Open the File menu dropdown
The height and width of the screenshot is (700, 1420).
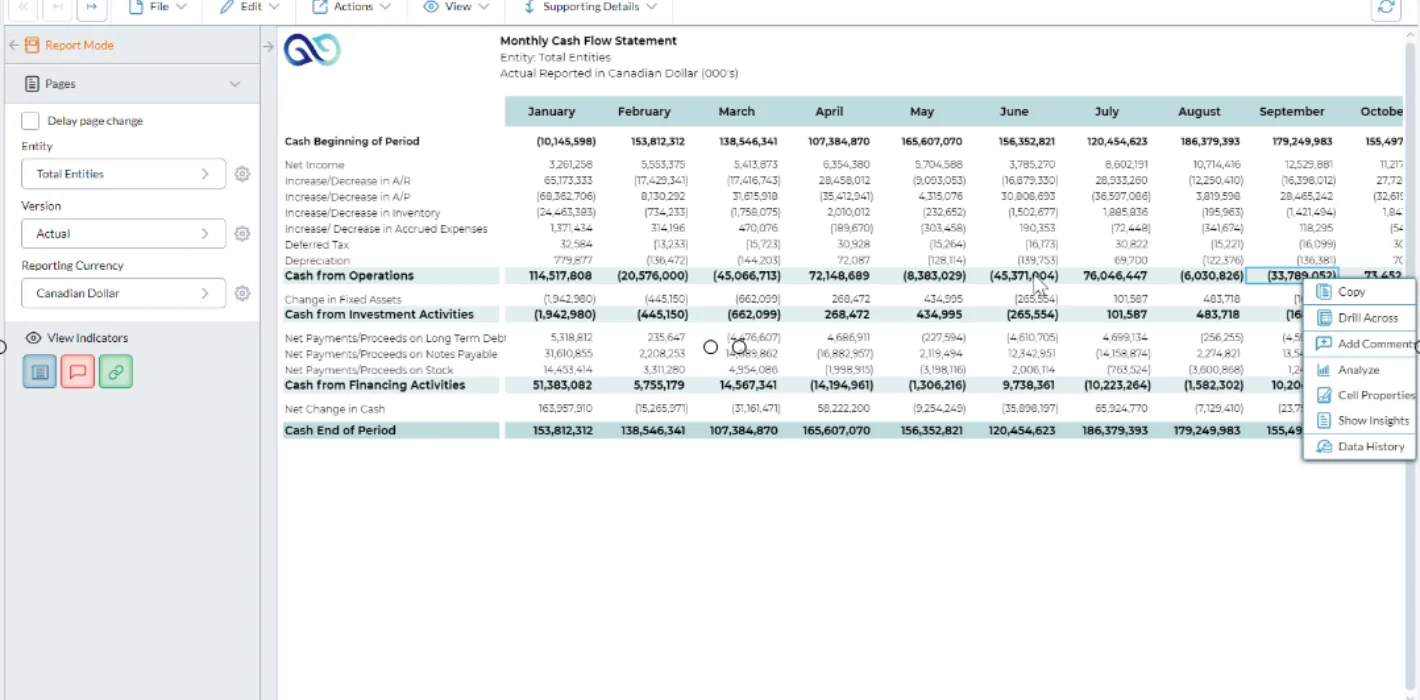(x=157, y=7)
